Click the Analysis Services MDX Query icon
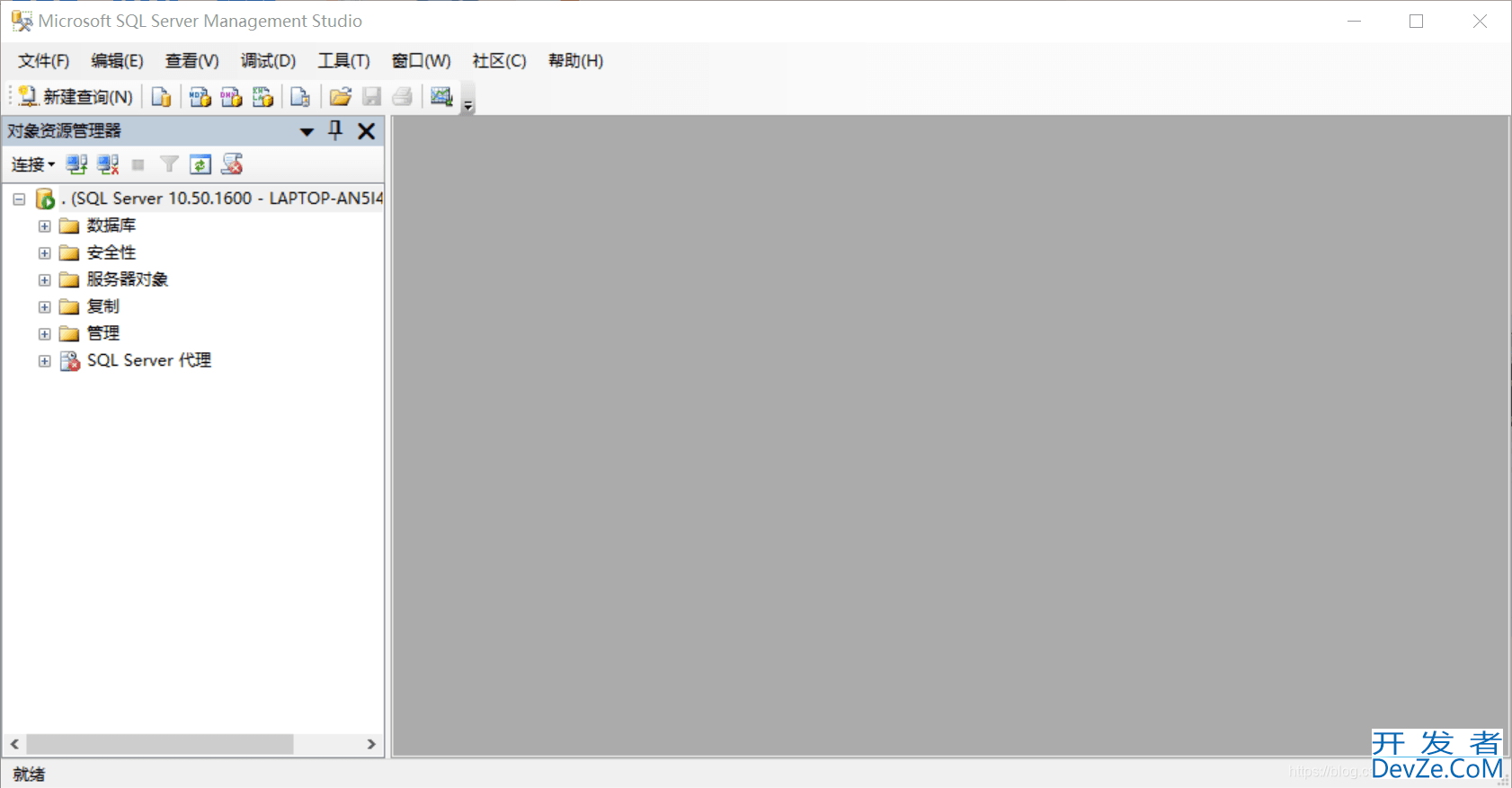This screenshot has height=788, width=1512. (x=200, y=96)
